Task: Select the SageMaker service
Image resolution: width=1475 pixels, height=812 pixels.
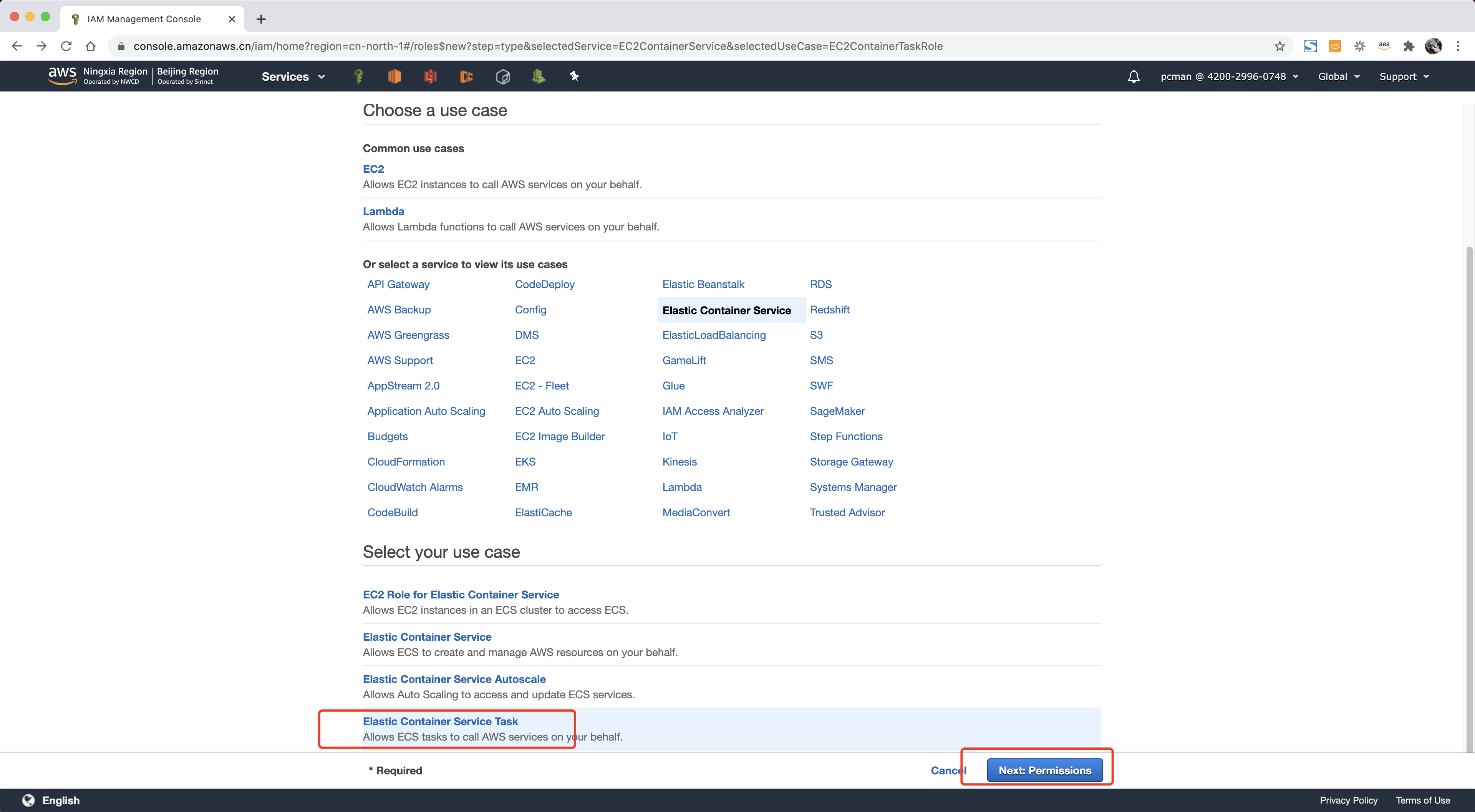Action: [837, 411]
